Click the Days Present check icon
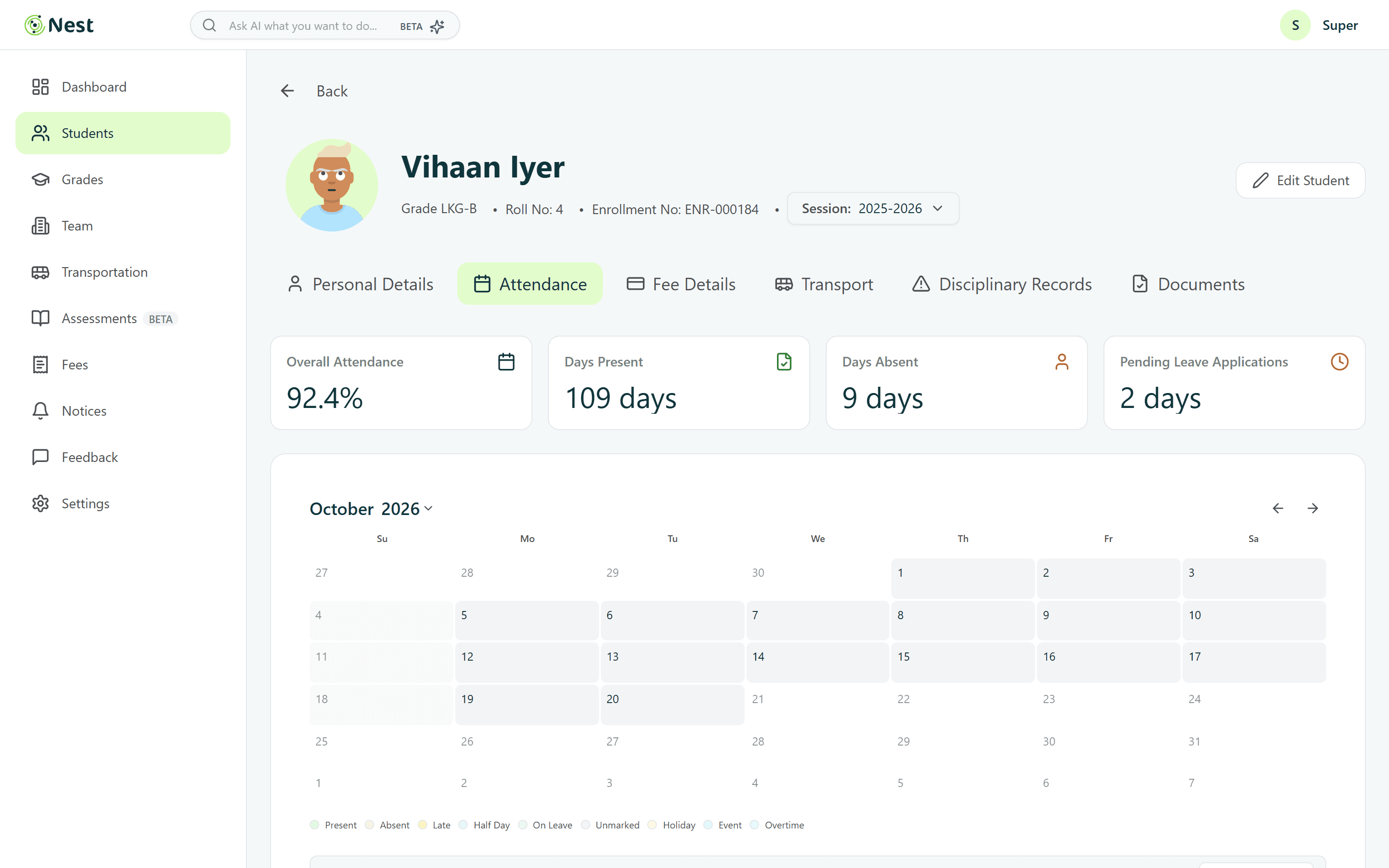The height and width of the screenshot is (868, 1389). pyautogui.click(x=784, y=362)
